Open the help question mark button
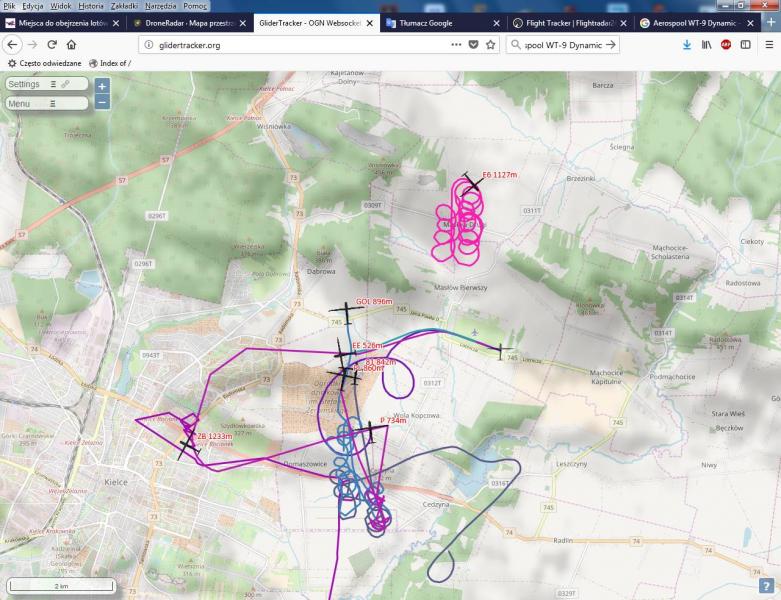Image resolution: width=781 pixels, height=600 pixels. click(x=766, y=587)
